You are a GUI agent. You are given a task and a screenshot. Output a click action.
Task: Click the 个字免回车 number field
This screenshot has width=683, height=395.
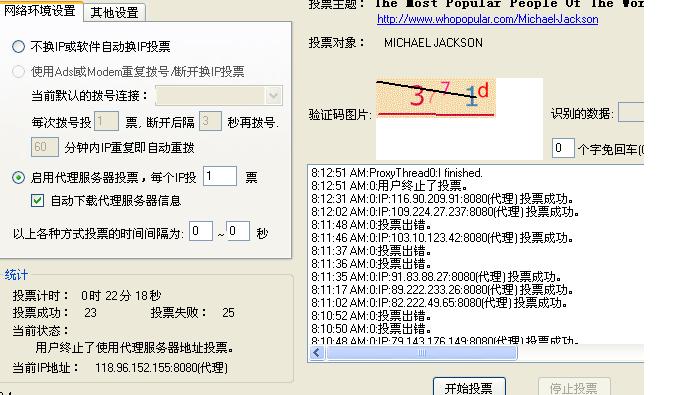pyautogui.click(x=563, y=148)
